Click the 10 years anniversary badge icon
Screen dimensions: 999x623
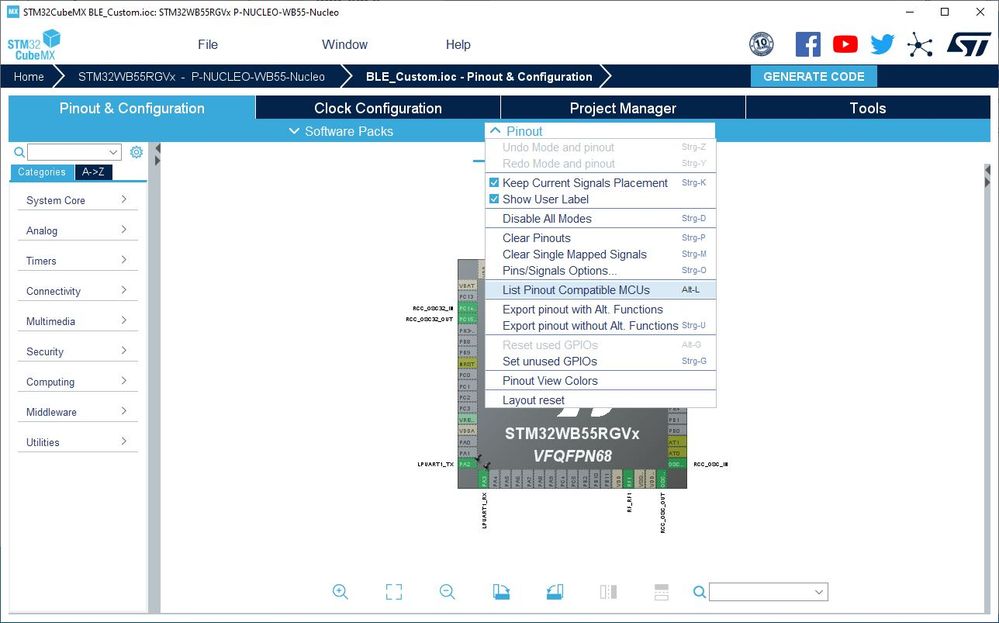point(761,45)
